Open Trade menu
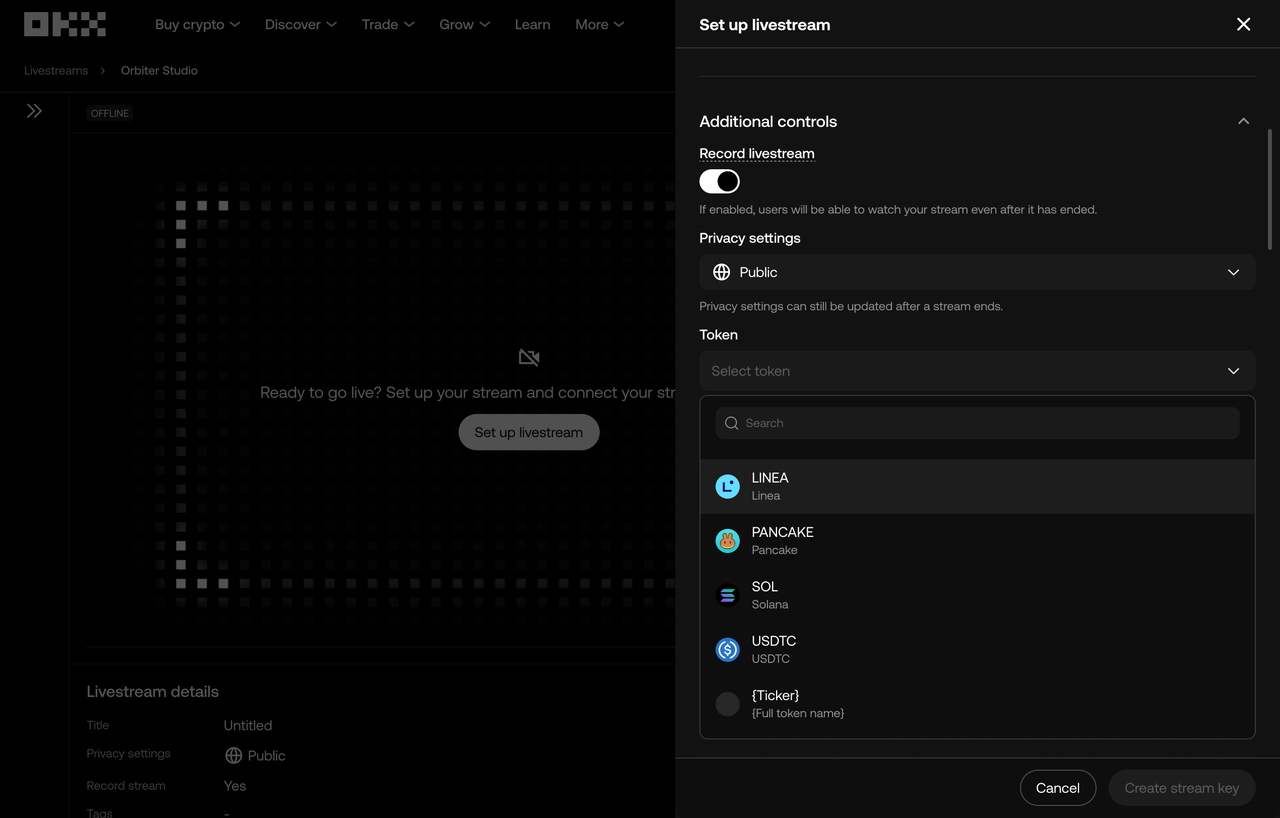Screen dimensions: 1280x818 point(388,24)
